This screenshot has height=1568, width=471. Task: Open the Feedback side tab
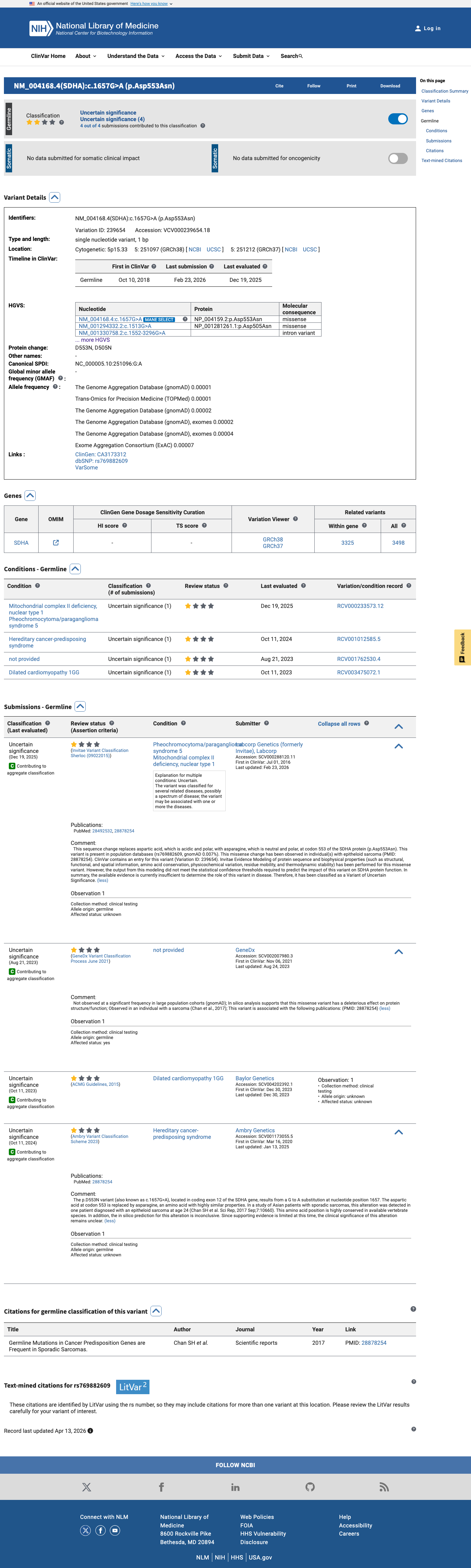[462, 647]
